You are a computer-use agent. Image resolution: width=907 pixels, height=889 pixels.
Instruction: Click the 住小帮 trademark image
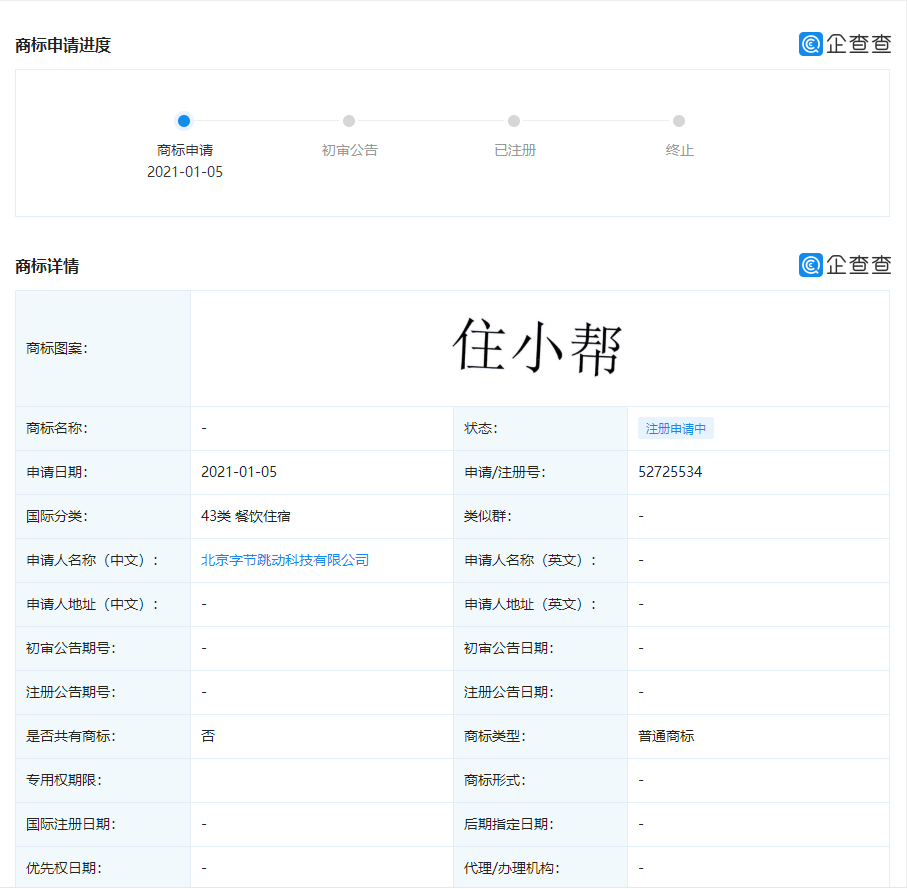click(538, 348)
